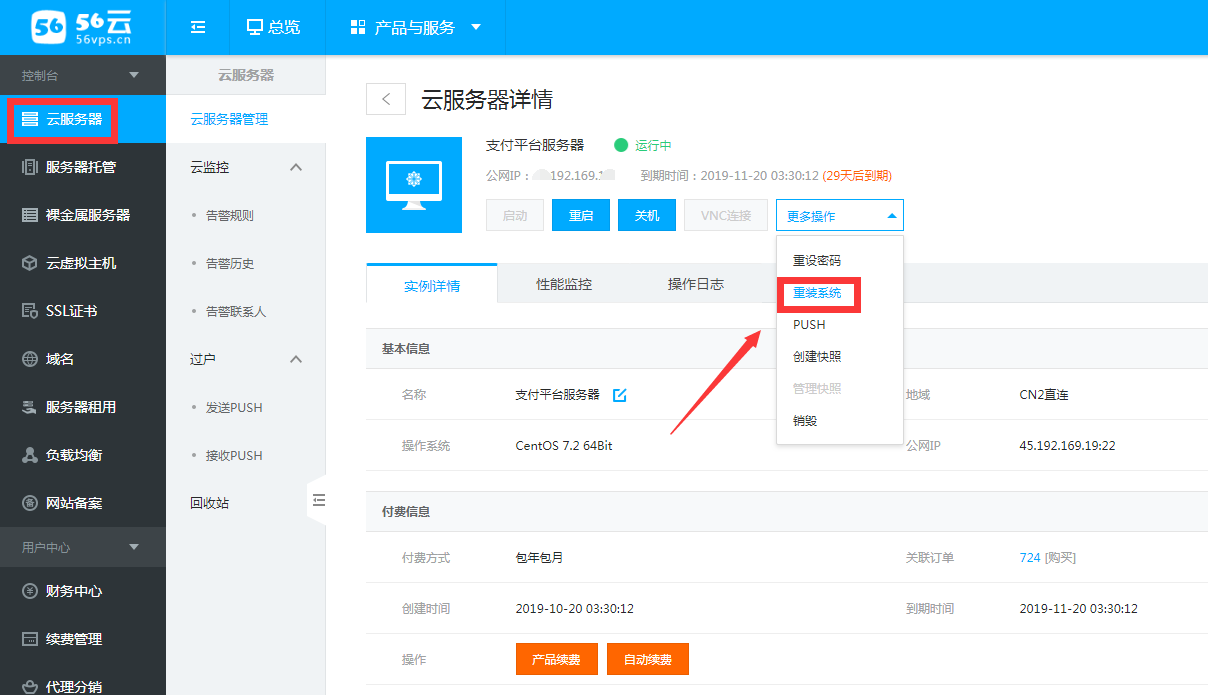Open 裸金属服务器 in the sidebar
Screen dimensions: 1208x695
pos(87,215)
